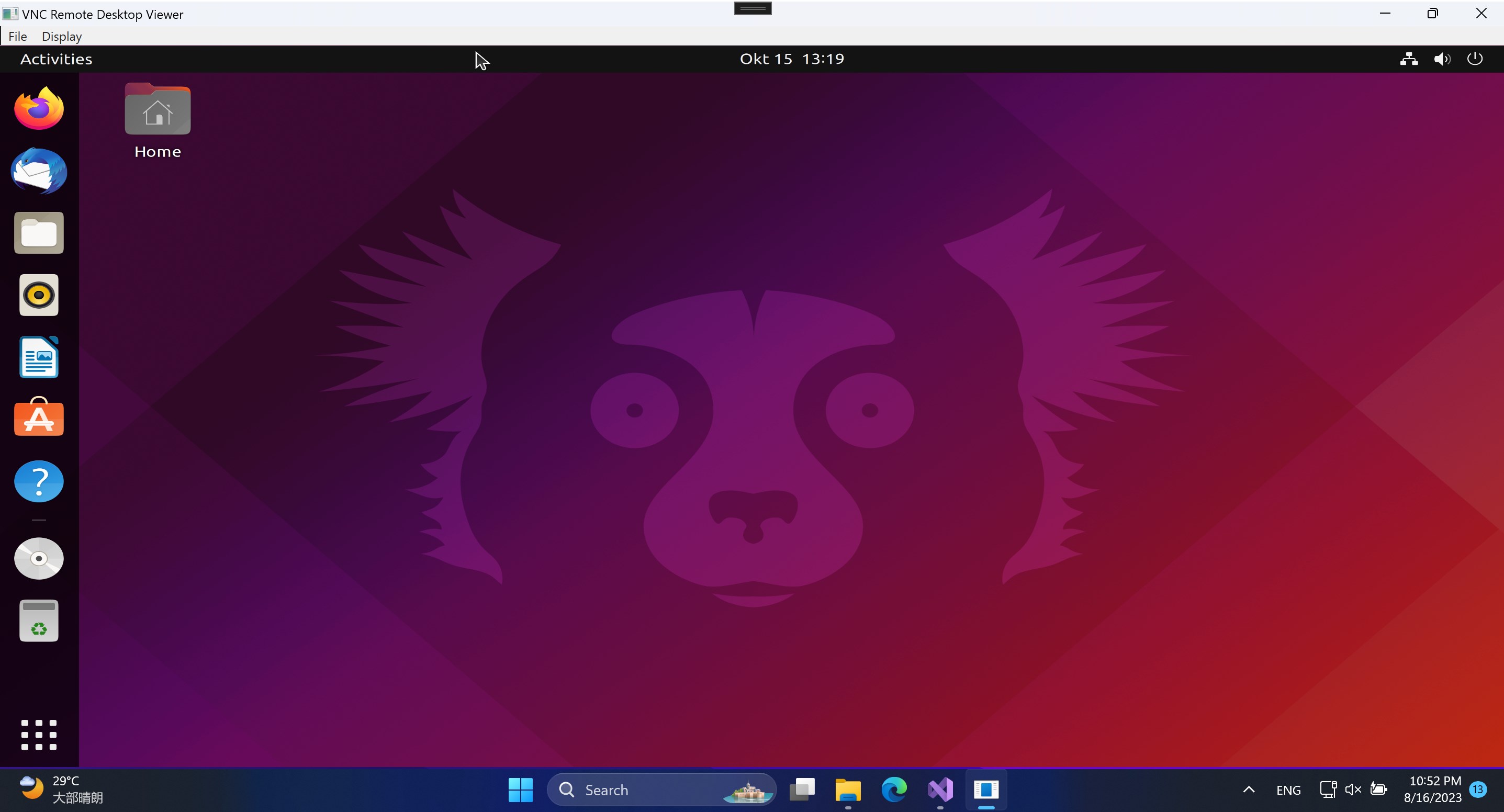Image resolution: width=1504 pixels, height=812 pixels.
Task: Click Activities in the top bar
Action: coord(56,59)
